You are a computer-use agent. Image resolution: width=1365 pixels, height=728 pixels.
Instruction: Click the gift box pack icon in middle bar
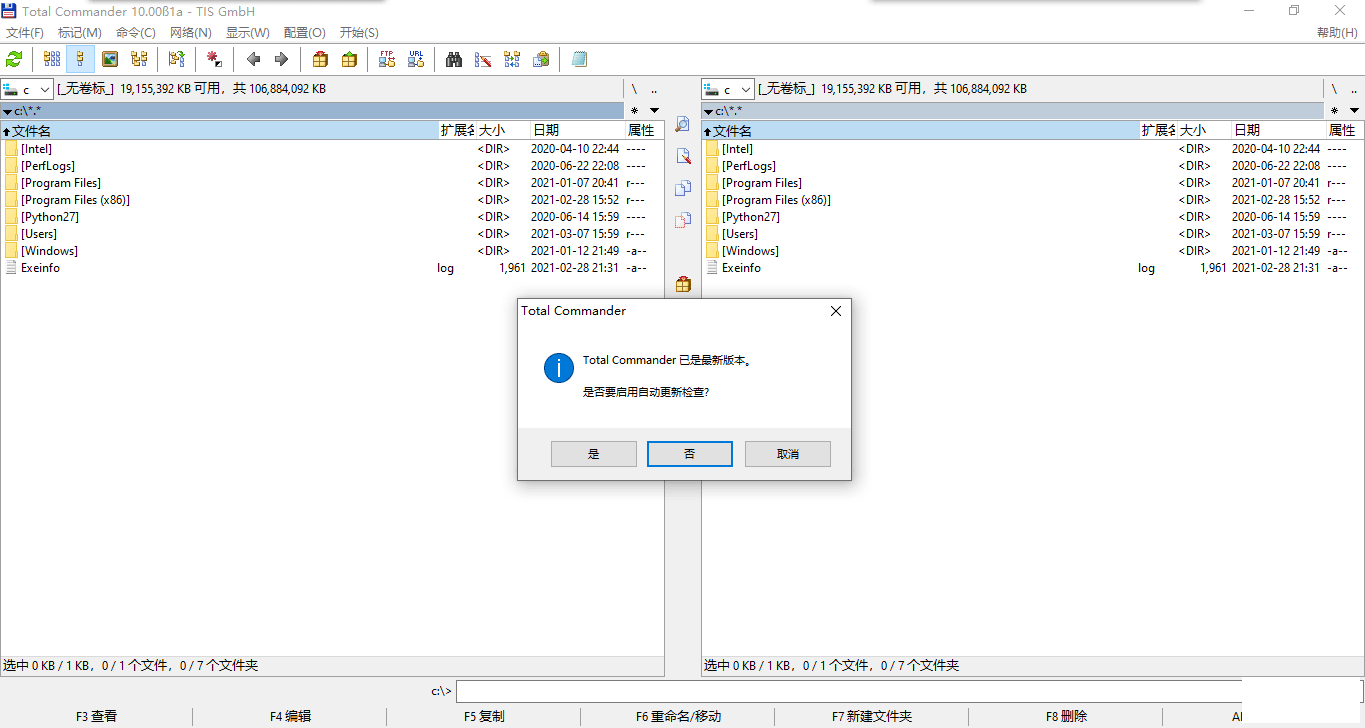(x=683, y=284)
